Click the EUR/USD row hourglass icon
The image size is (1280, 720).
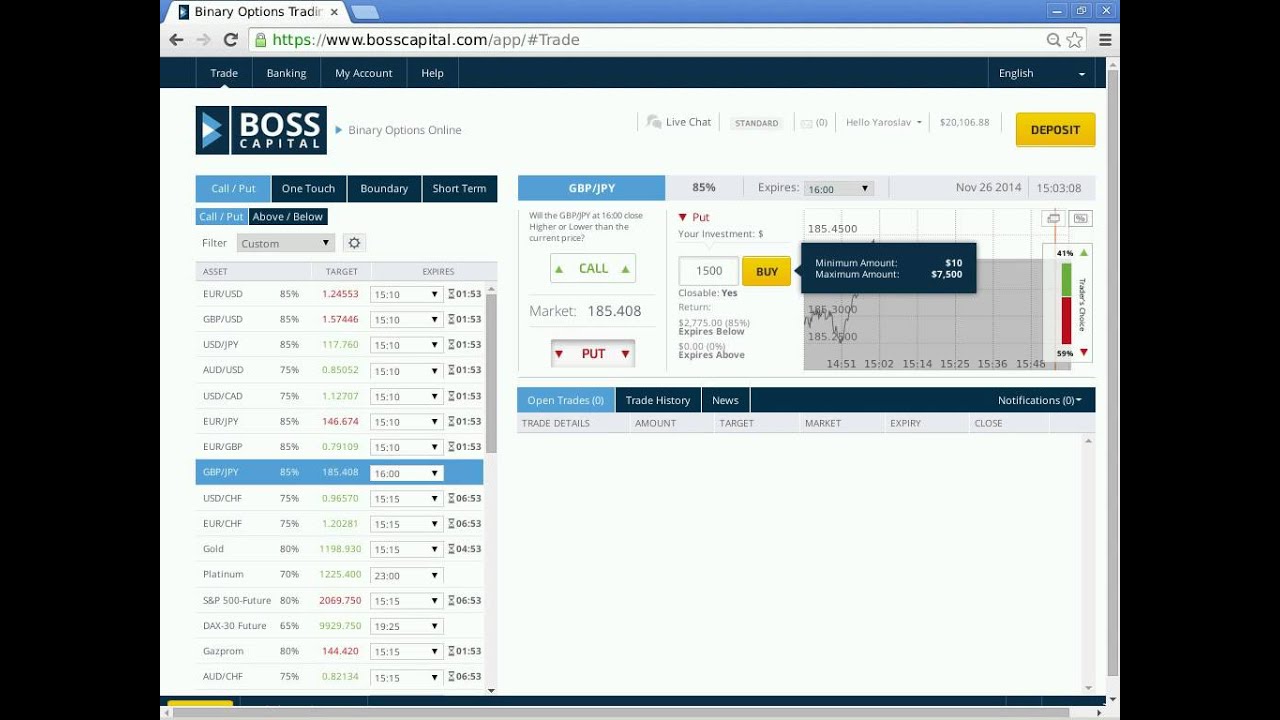click(x=451, y=294)
